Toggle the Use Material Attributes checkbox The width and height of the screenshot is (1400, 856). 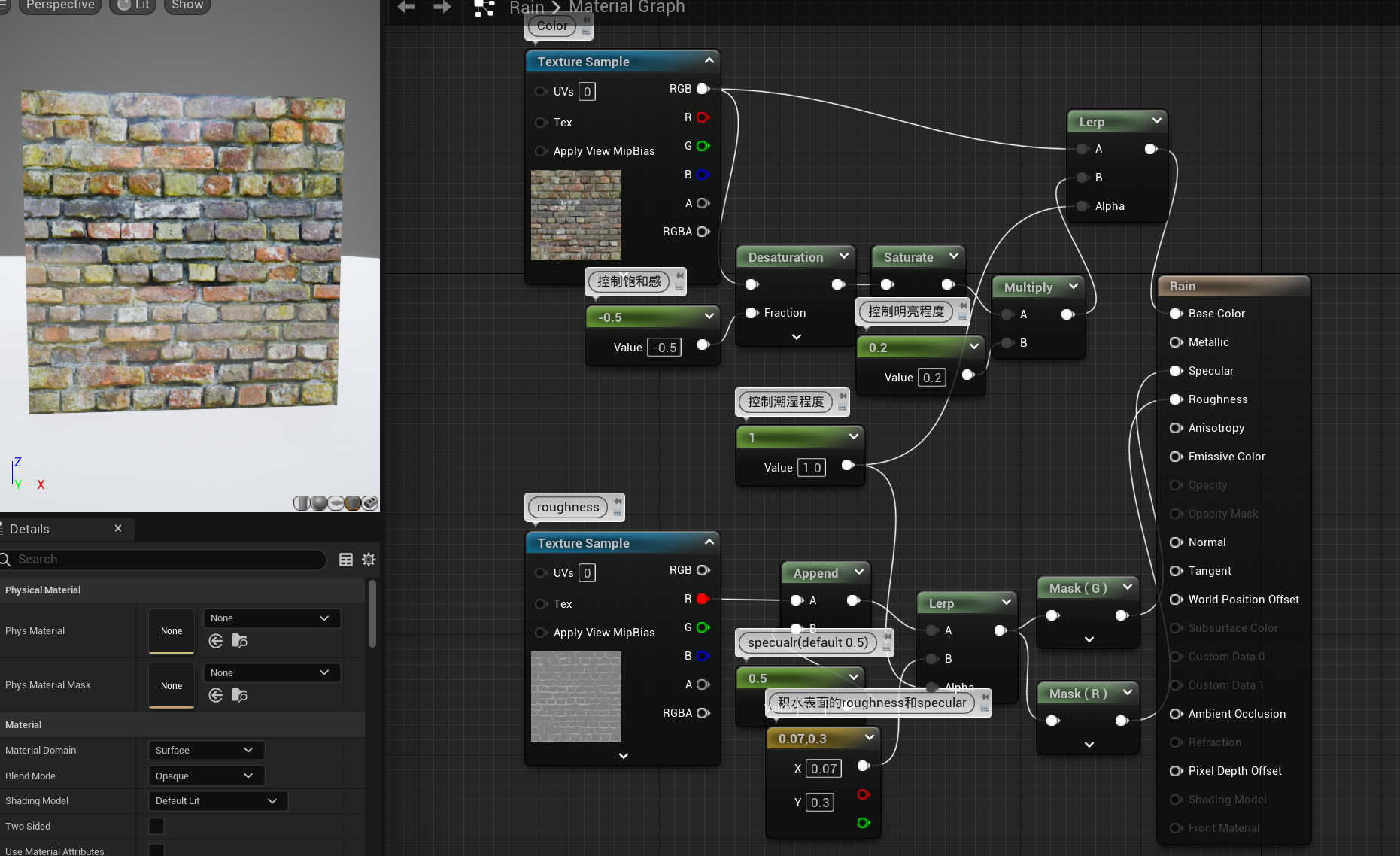156,850
